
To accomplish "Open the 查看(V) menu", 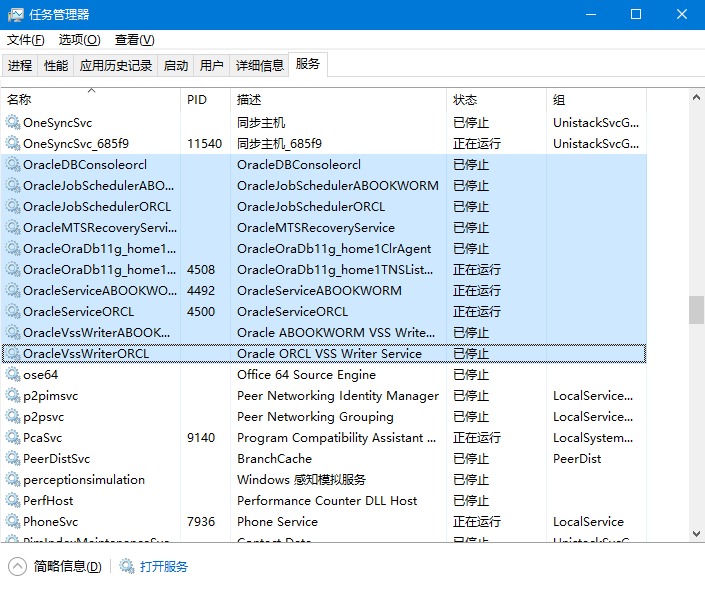I will (134, 40).
